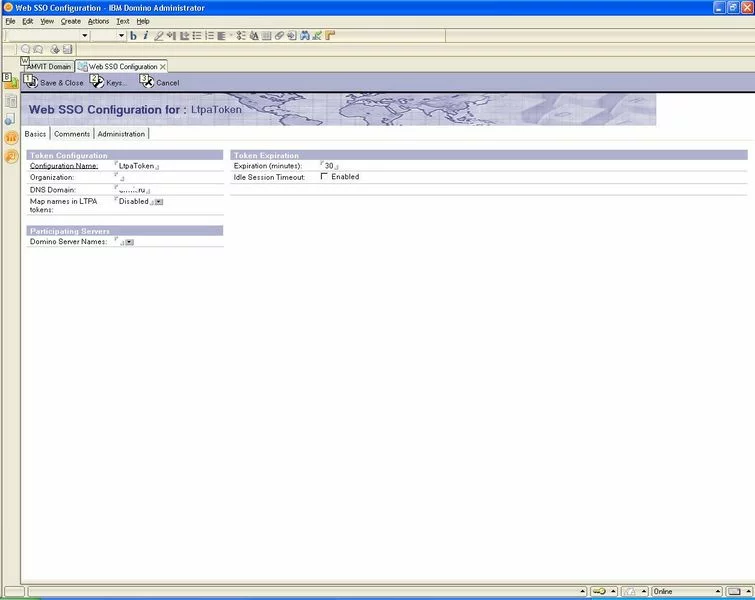
Task: Click the lowest round orange sidebar icon
Action: coord(11,156)
